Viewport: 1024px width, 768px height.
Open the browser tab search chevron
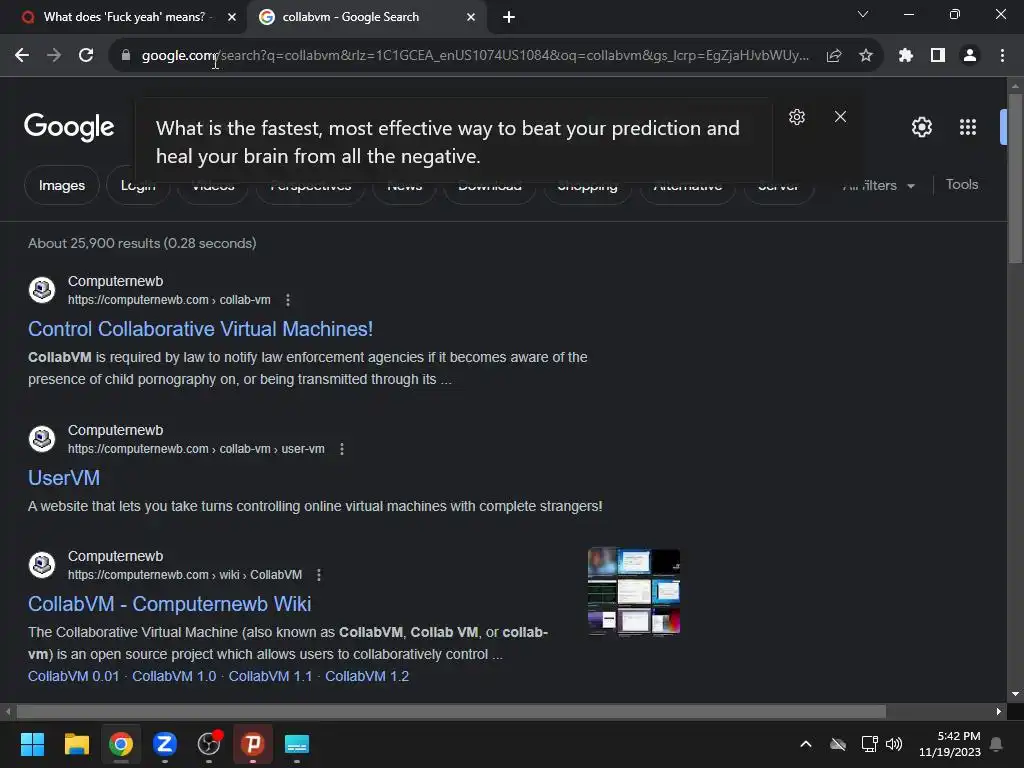click(x=863, y=14)
